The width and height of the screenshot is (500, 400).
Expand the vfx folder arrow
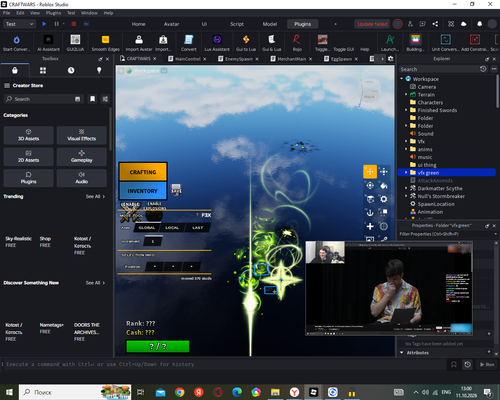point(406,141)
